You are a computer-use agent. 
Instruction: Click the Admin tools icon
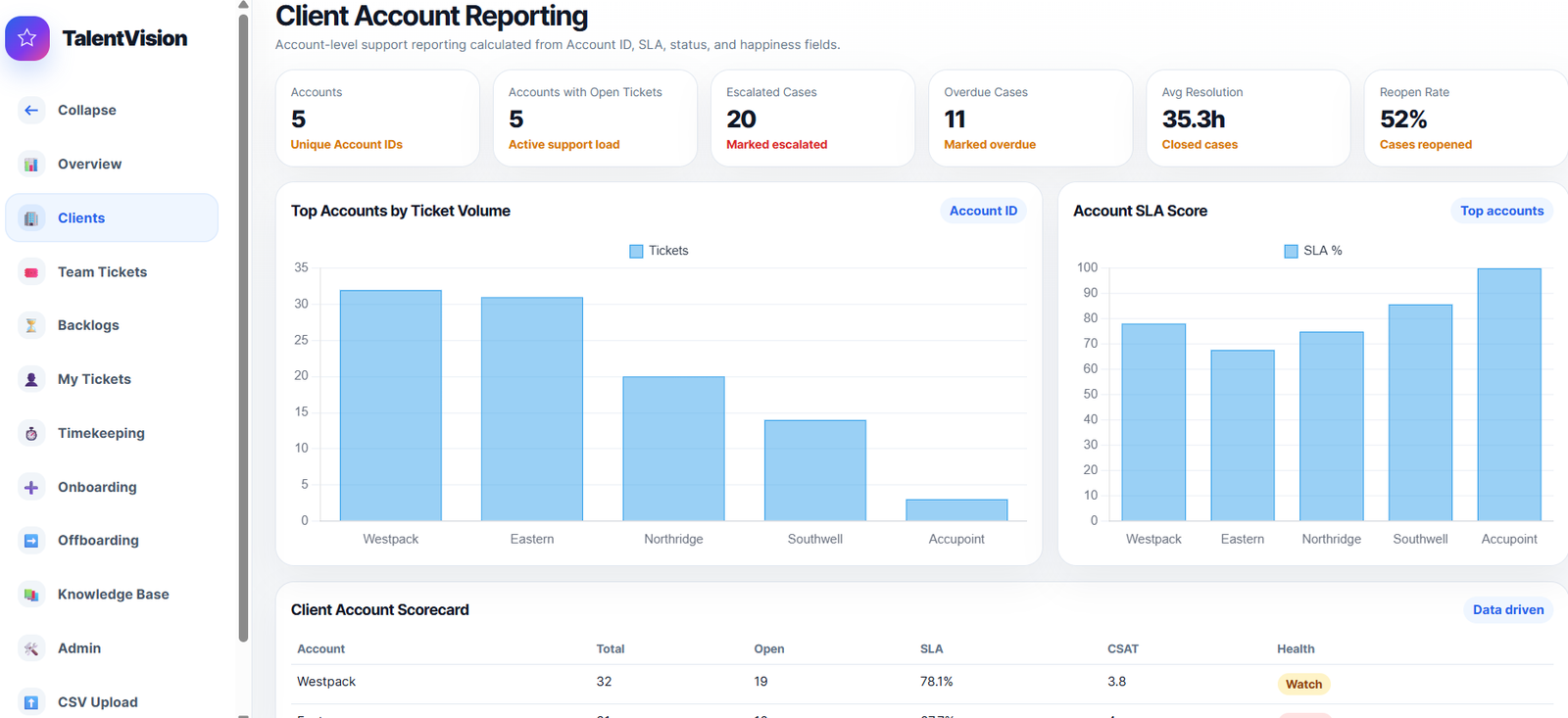tap(31, 647)
